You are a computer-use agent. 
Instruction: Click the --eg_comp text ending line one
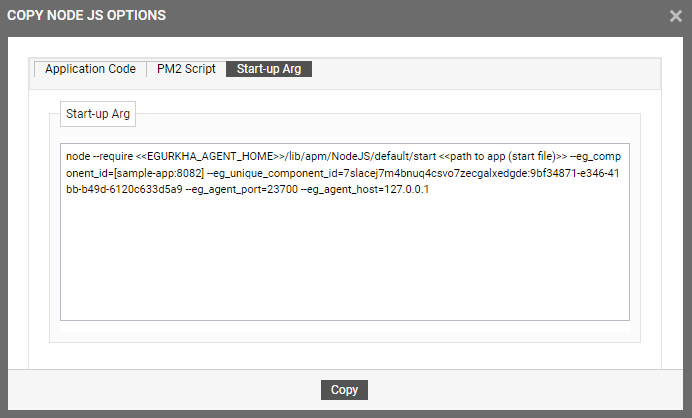(595, 156)
